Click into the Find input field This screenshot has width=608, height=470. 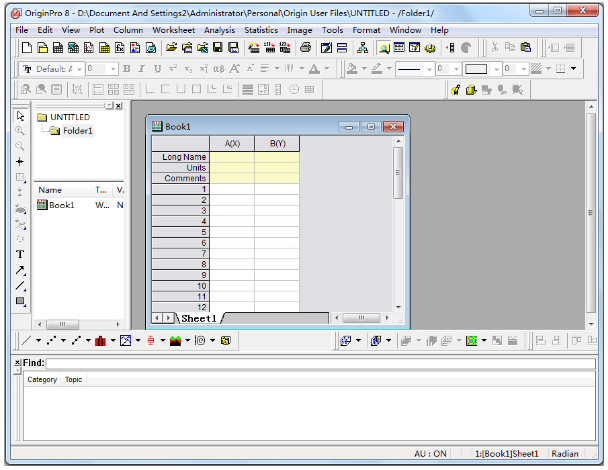(x=318, y=363)
